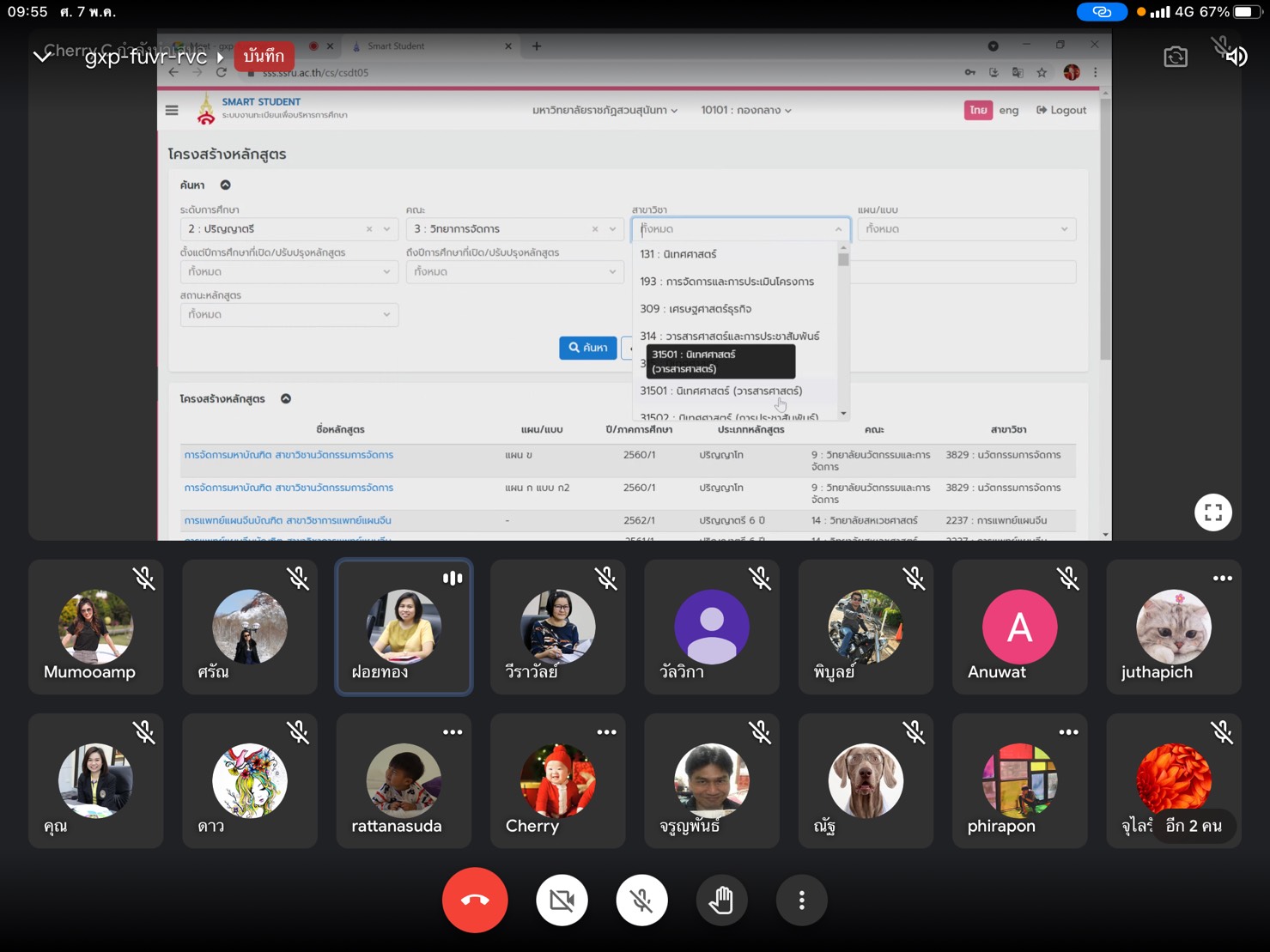Toggle the camera off button

(x=562, y=900)
